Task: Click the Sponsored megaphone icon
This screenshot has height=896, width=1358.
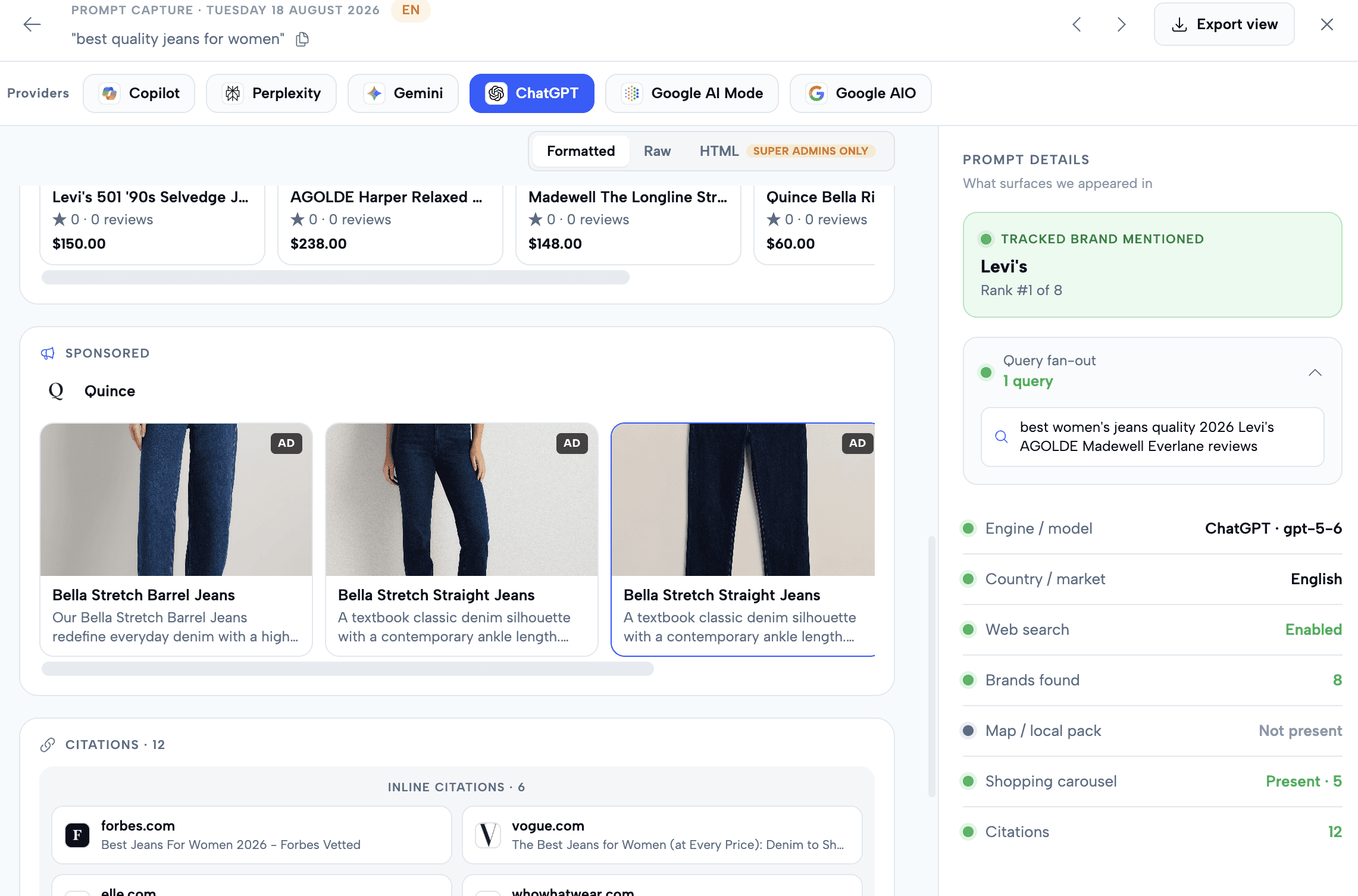Action: (x=48, y=353)
